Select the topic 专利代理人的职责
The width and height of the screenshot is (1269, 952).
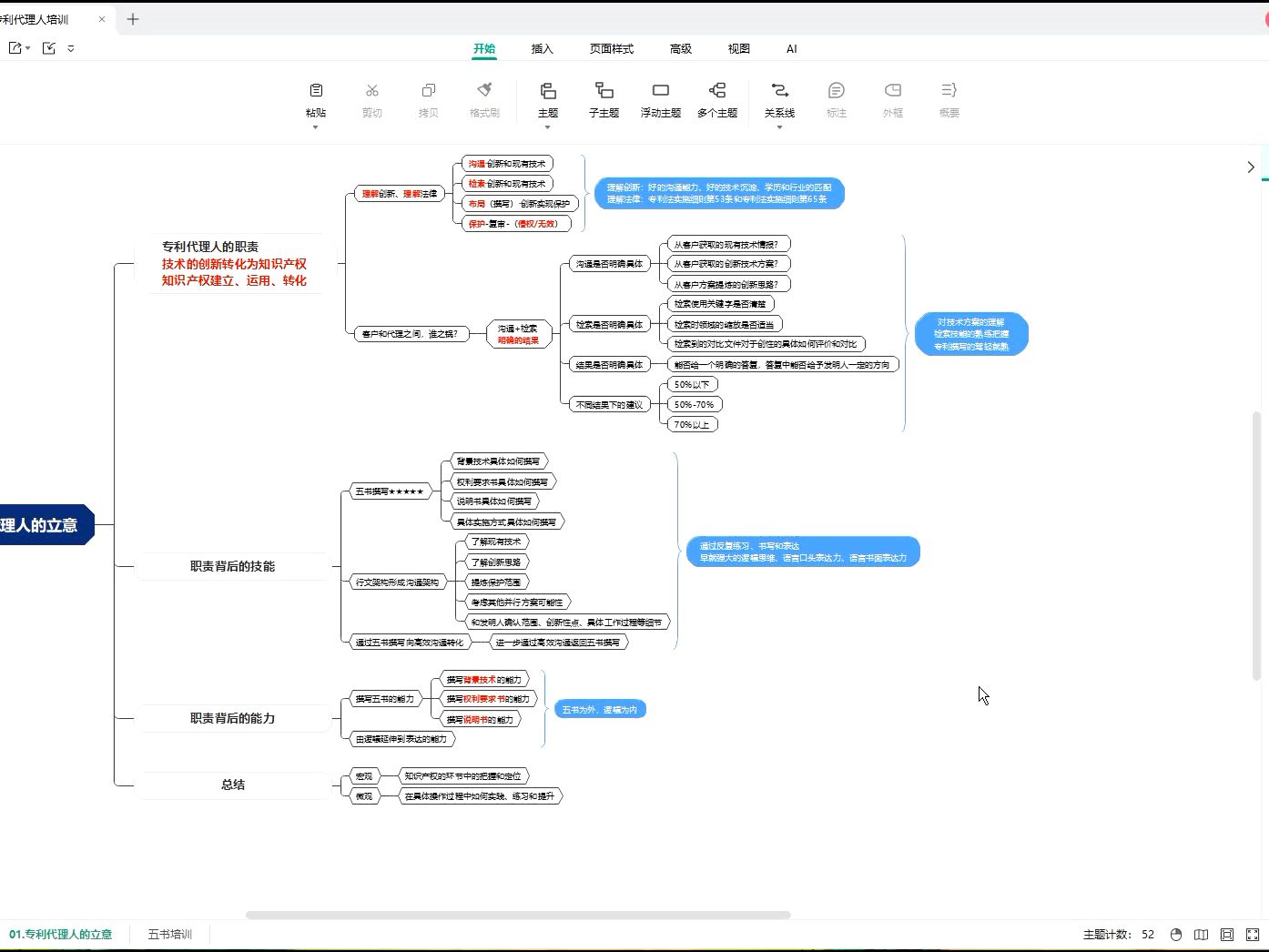tap(234, 263)
